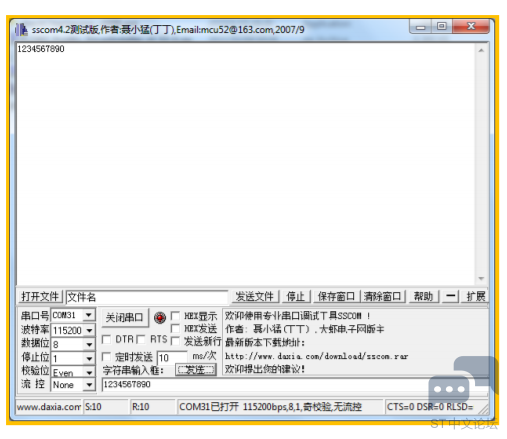Open the Even parity dropdown
The height and width of the screenshot is (439, 507).
tap(89, 372)
